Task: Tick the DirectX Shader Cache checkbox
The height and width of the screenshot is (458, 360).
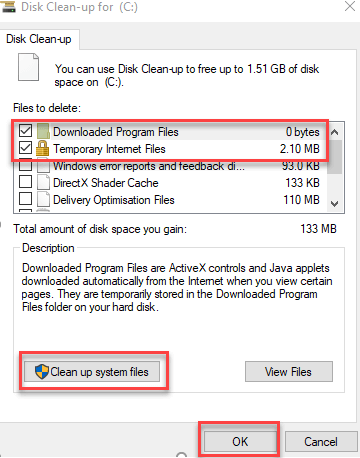Action: coord(26,182)
